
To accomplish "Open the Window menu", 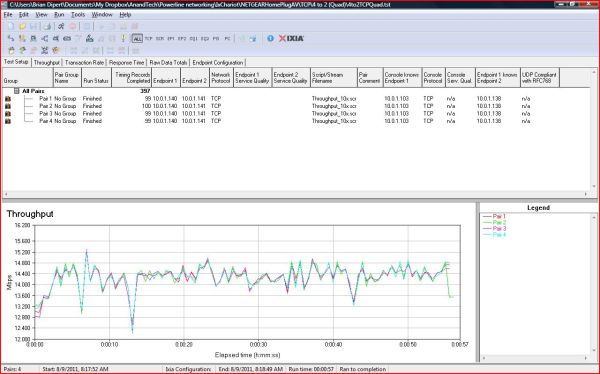I will [102, 15].
